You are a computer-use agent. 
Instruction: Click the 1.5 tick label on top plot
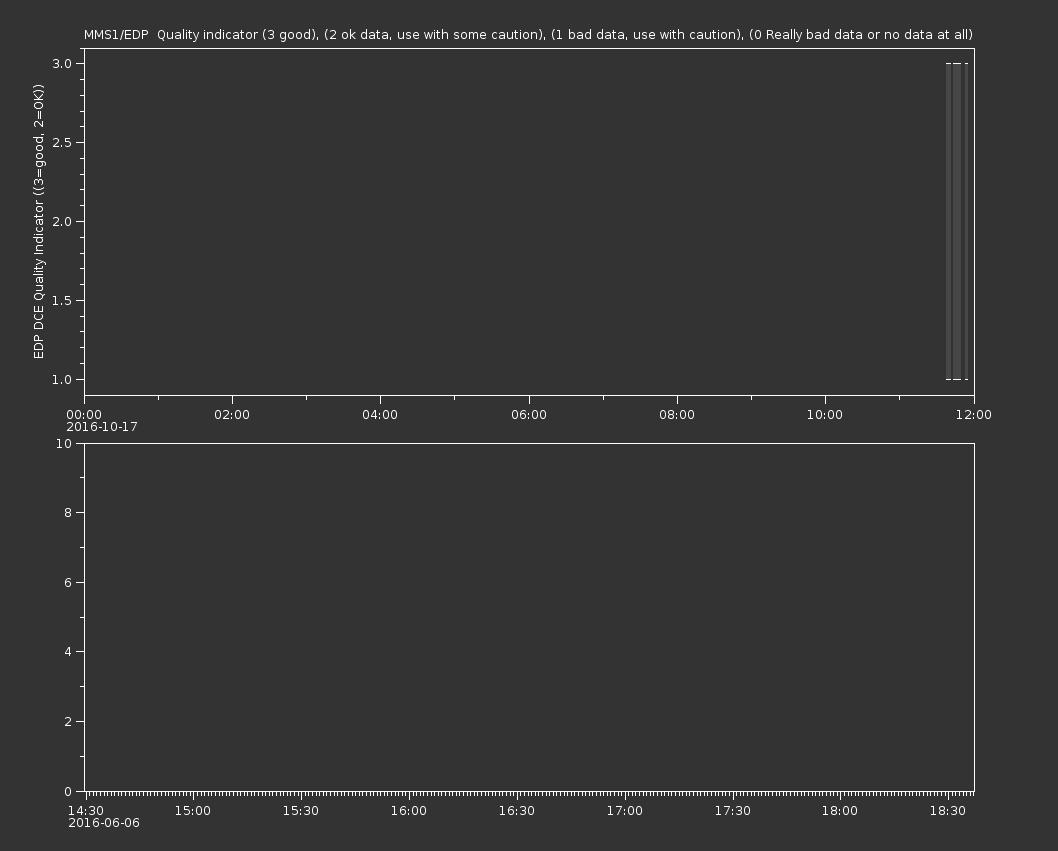coord(62,300)
